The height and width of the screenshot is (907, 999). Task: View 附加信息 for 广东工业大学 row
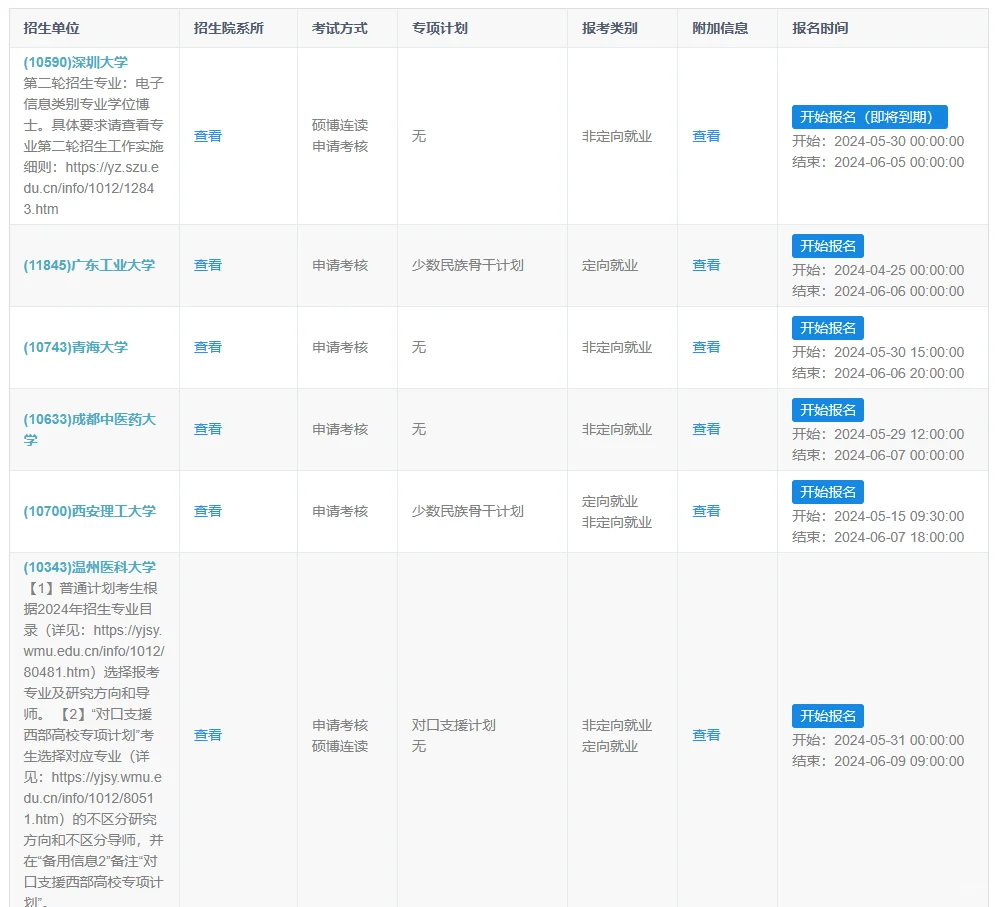[x=706, y=265]
